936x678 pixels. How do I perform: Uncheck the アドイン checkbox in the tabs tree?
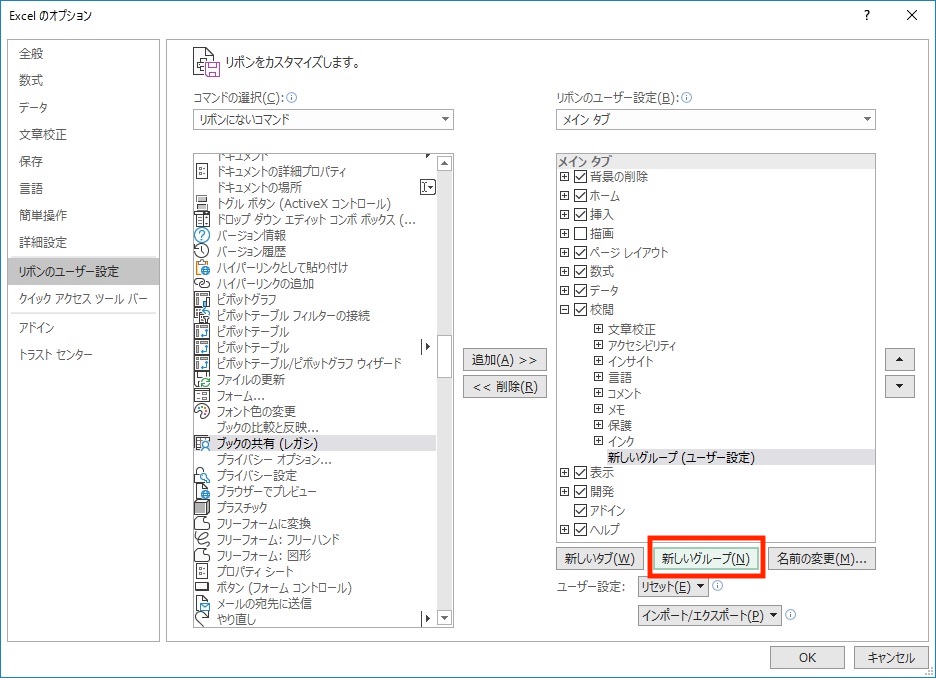coord(580,510)
